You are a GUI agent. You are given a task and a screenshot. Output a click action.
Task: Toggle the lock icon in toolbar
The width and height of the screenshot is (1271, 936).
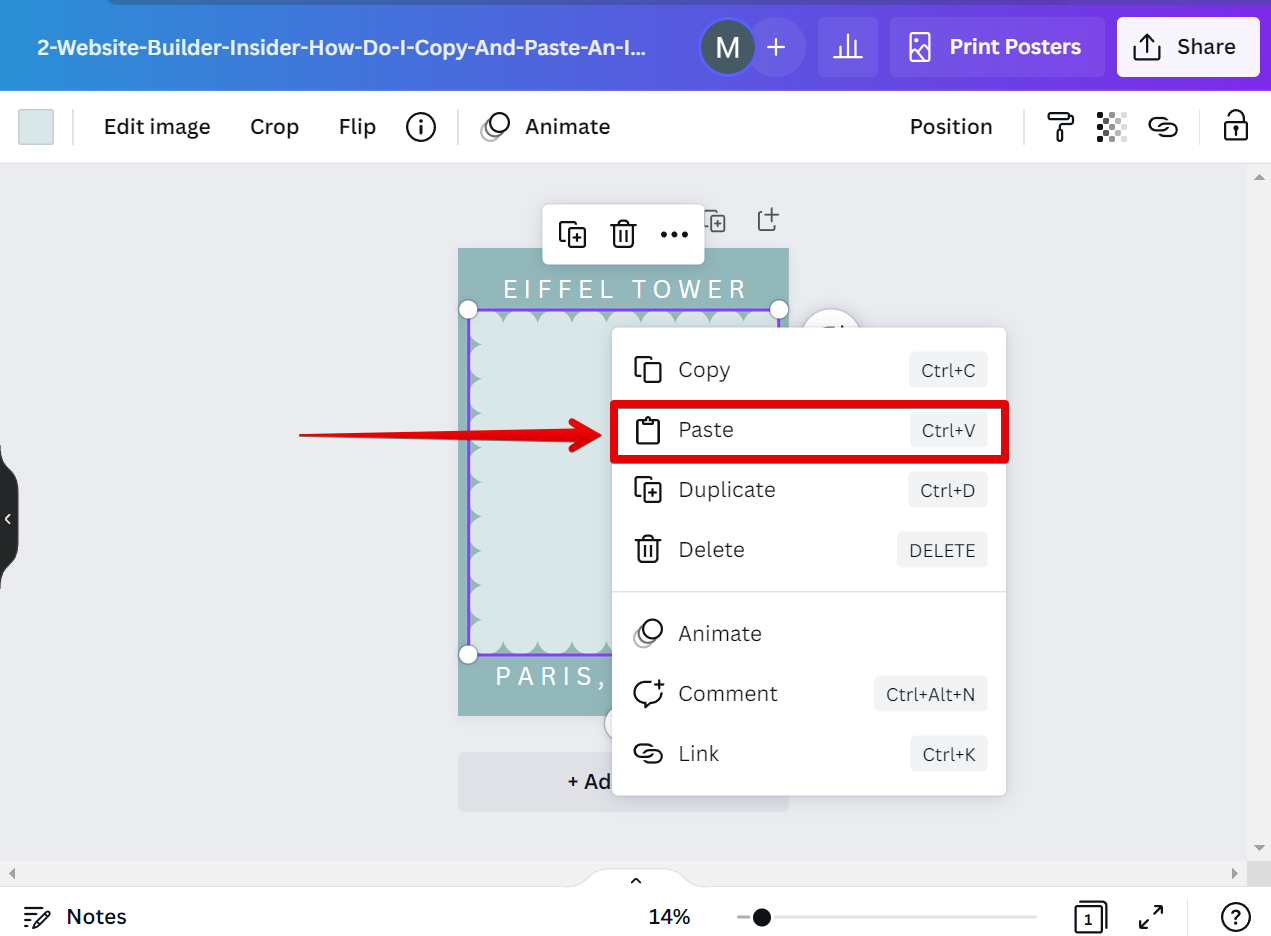(1236, 127)
